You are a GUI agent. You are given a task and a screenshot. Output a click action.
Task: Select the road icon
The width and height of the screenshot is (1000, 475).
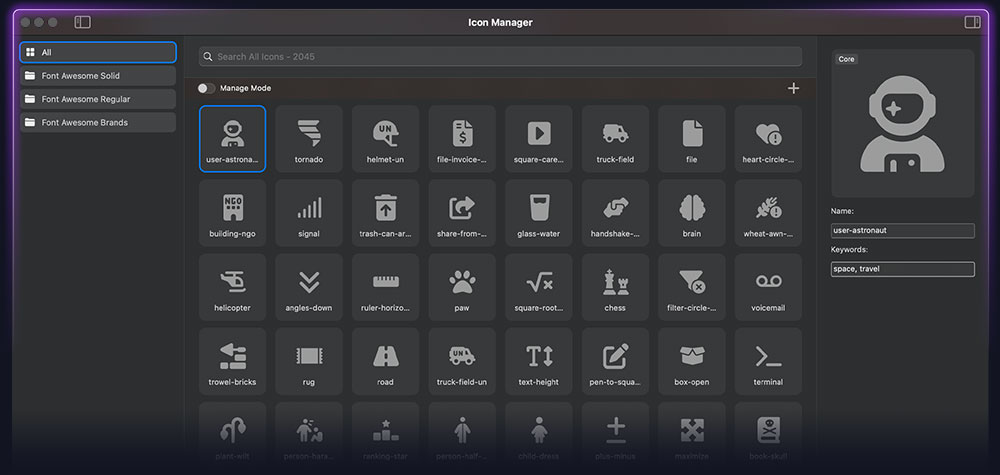coord(385,362)
